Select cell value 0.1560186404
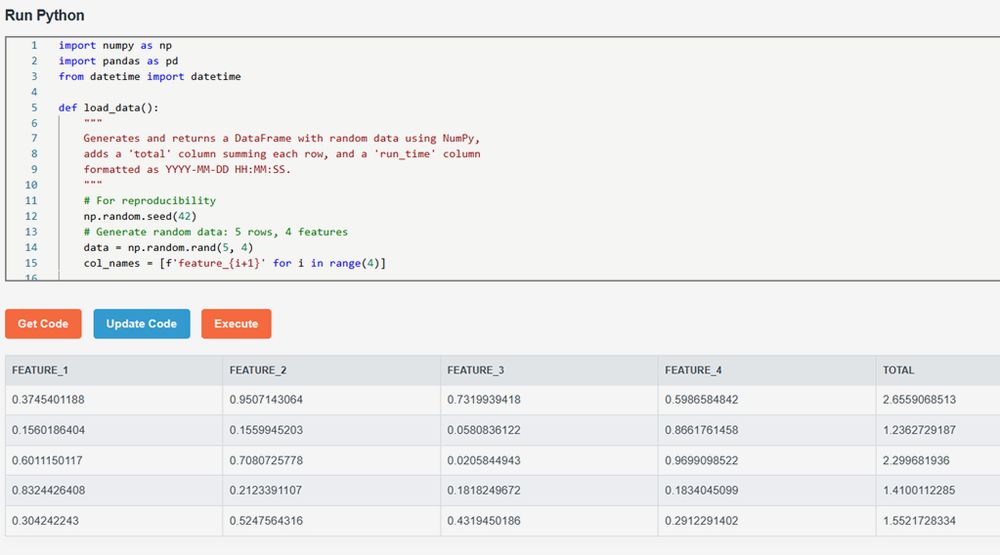The width and height of the screenshot is (1000, 555). coord(48,430)
